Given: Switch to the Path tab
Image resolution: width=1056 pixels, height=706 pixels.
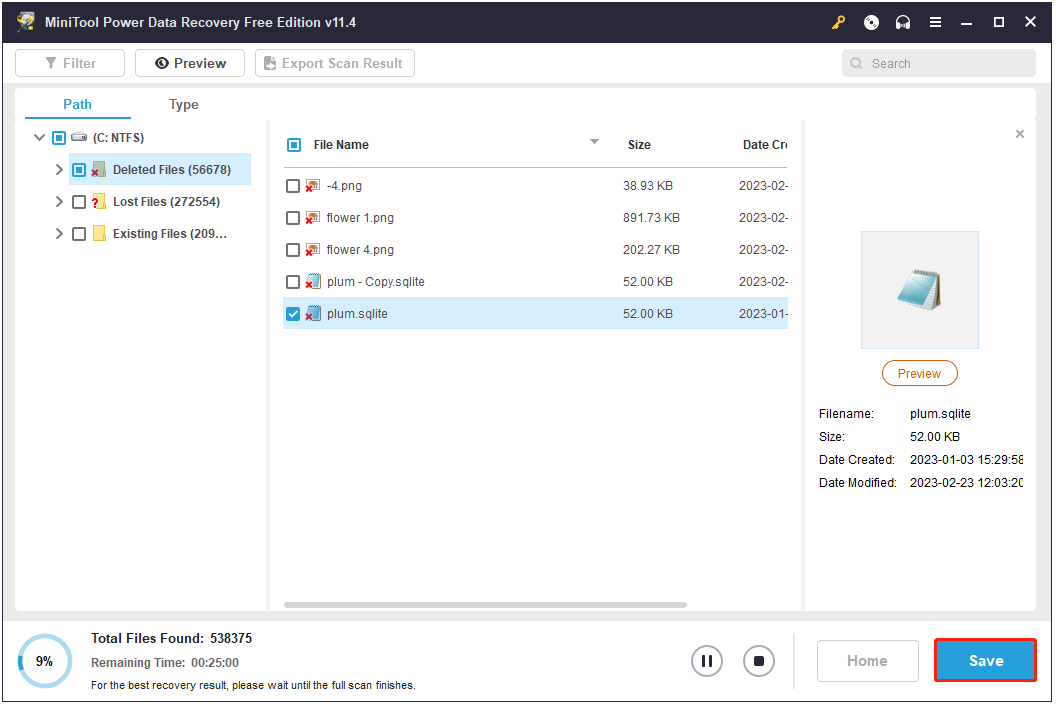Looking at the screenshot, I should 77,104.
